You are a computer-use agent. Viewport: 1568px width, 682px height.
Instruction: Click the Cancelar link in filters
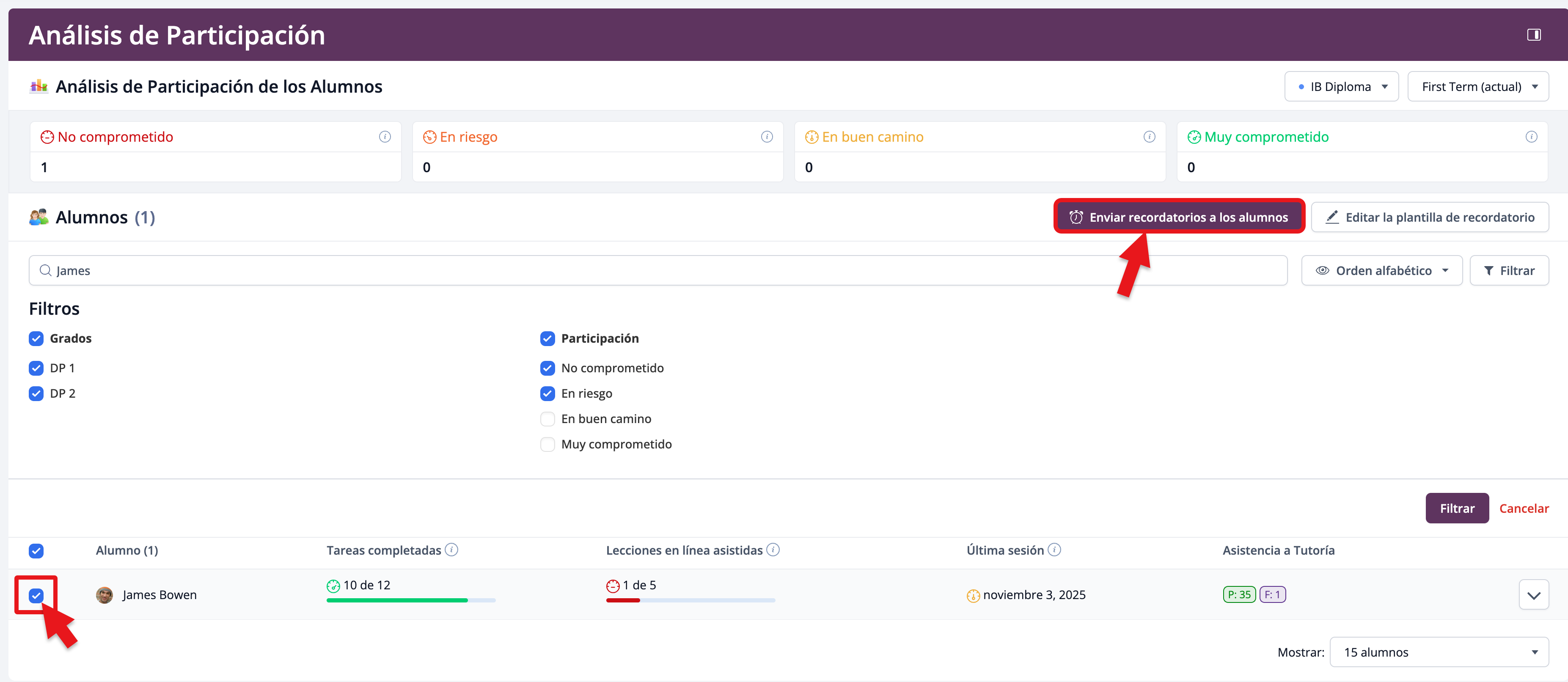click(x=1523, y=508)
